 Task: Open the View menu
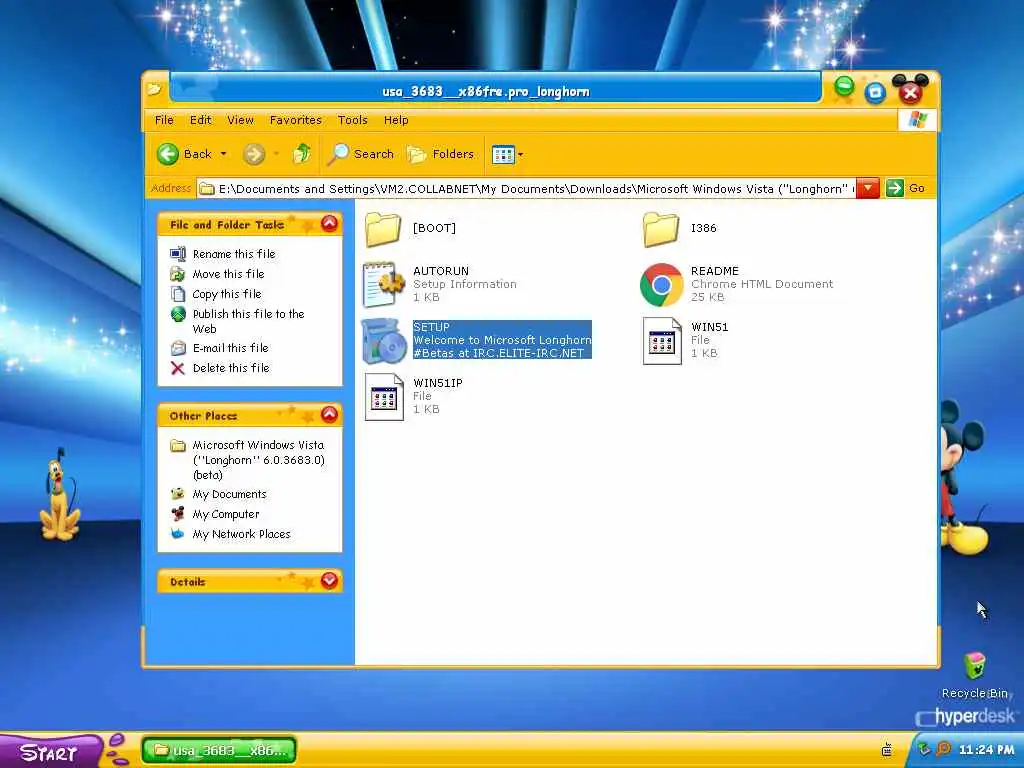[240, 120]
